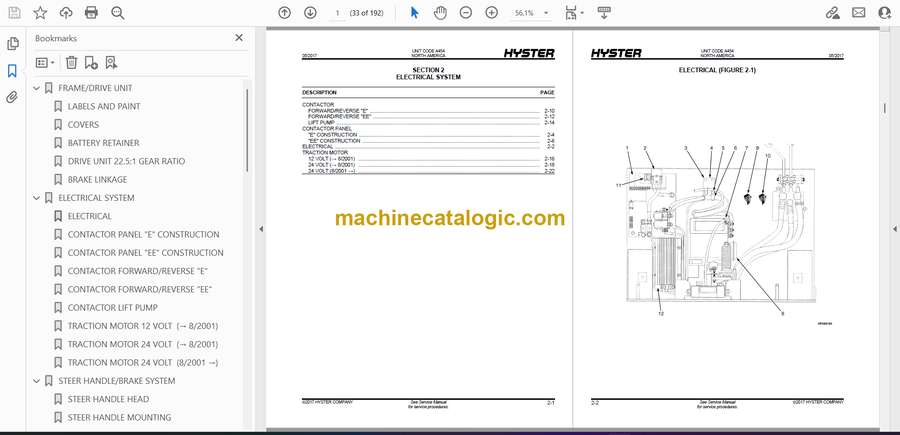Collapse the ELECTRICAL SYSTEM bookmark group
This screenshot has height=435, width=900.
click(37, 198)
